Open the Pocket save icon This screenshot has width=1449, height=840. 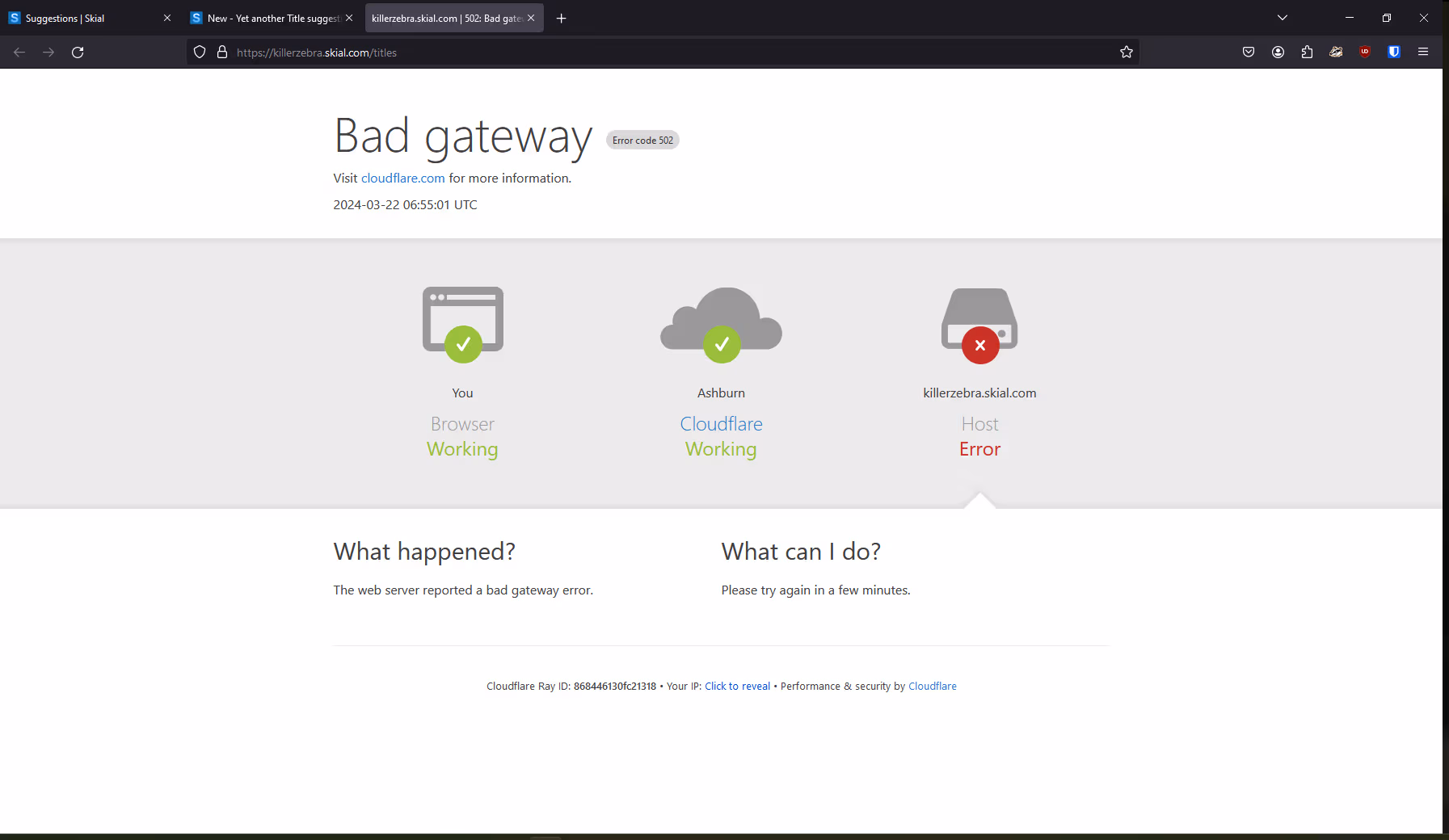click(1249, 52)
